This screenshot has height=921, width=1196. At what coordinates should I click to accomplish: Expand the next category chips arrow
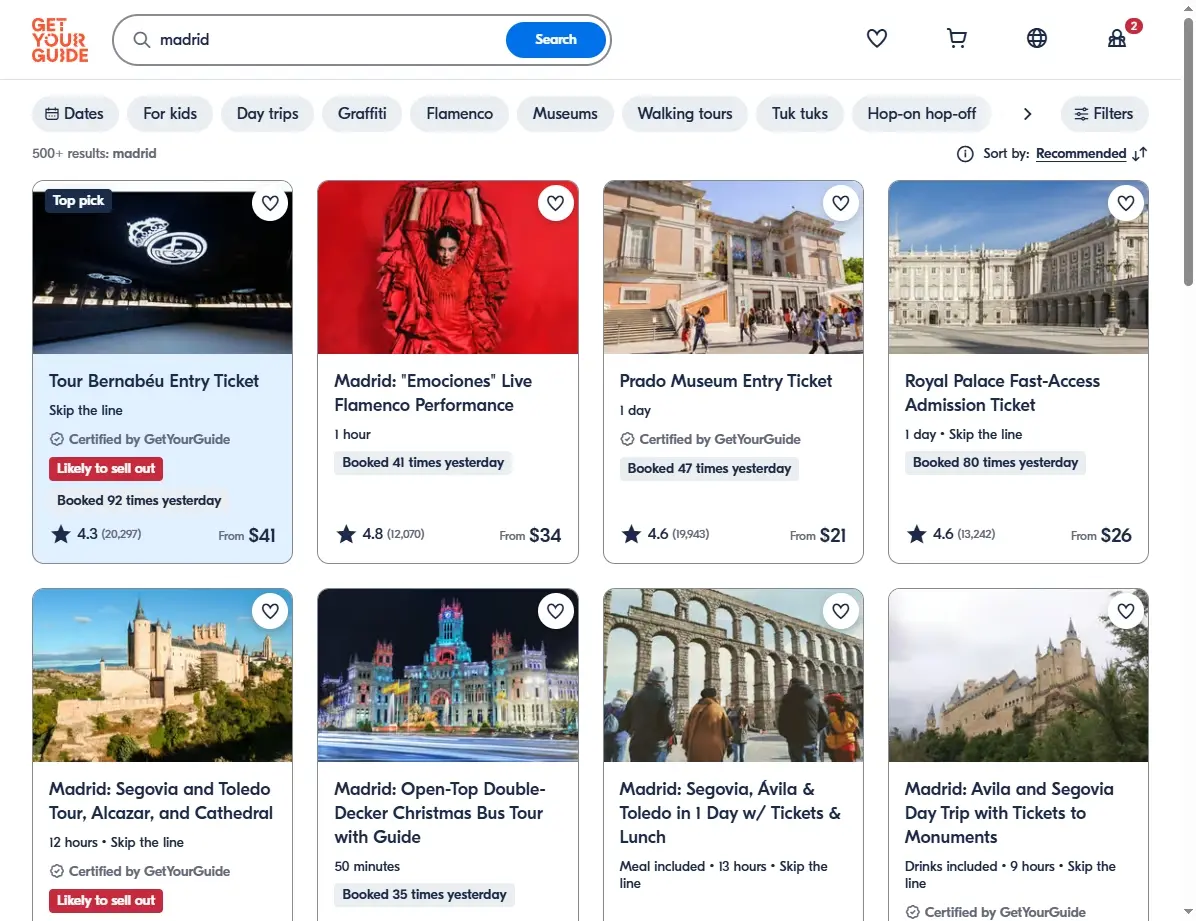click(x=1027, y=114)
